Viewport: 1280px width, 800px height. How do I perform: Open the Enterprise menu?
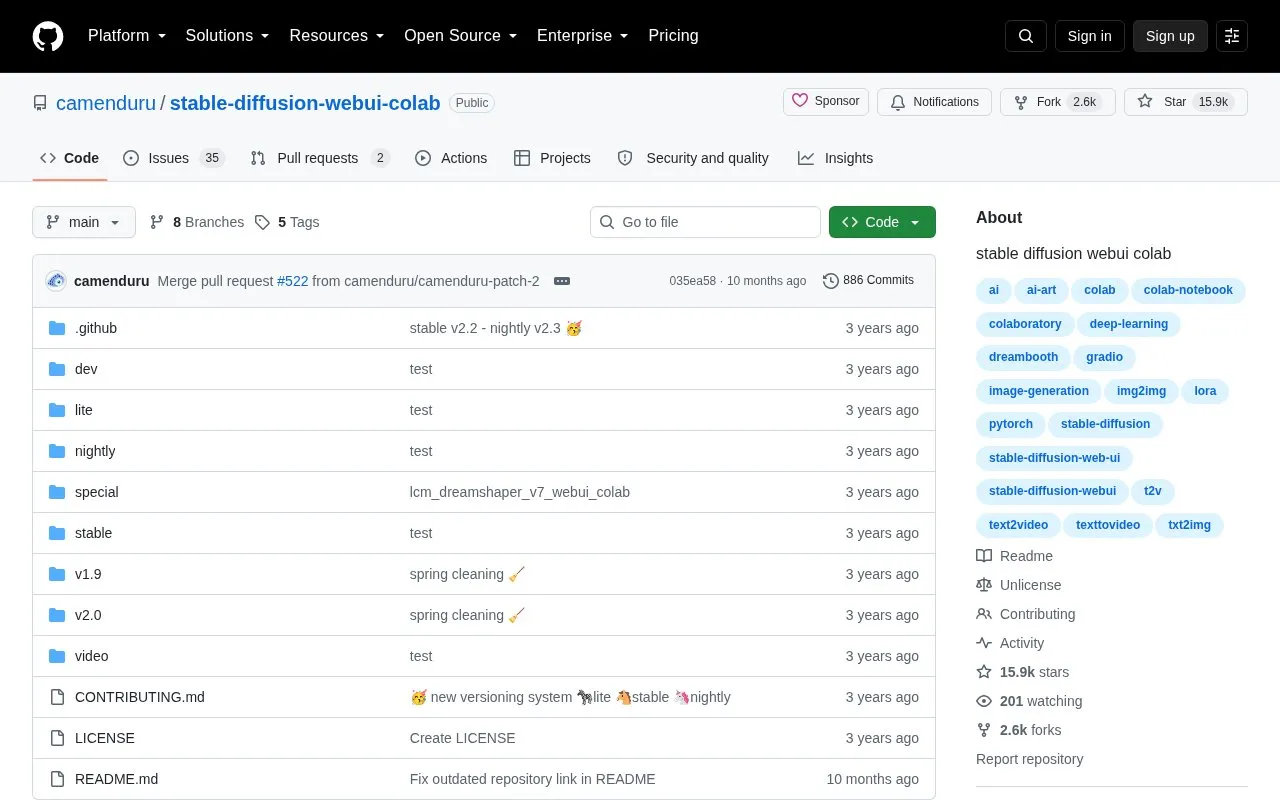[583, 36]
